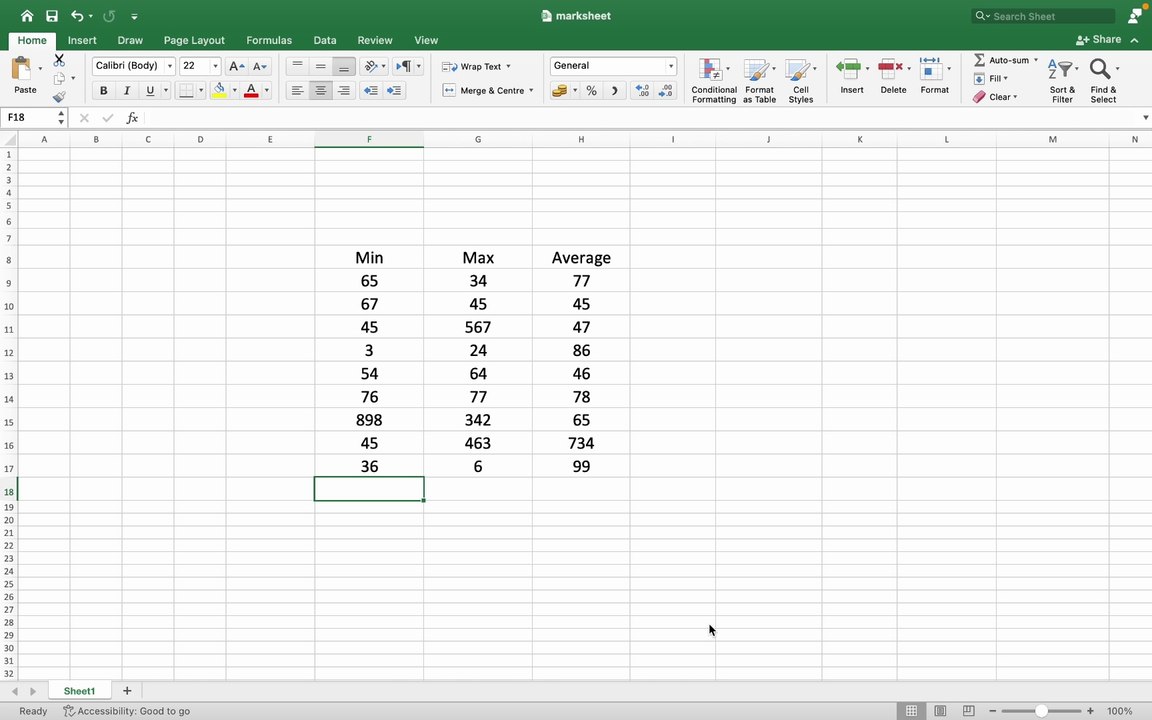
Task: Open Format as Table gallery
Action: click(759, 80)
